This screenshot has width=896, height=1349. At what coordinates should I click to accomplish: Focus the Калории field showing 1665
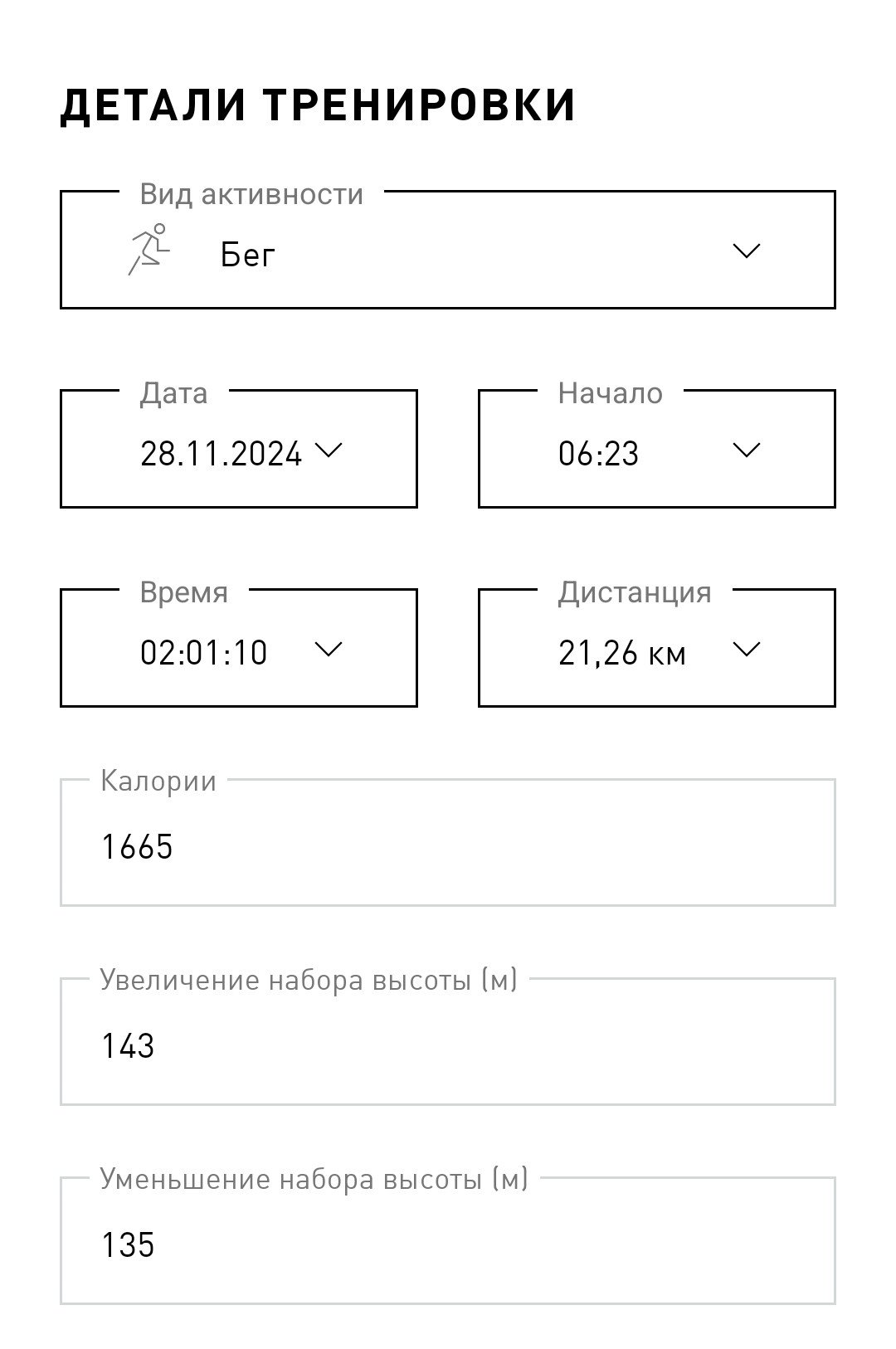[448, 842]
